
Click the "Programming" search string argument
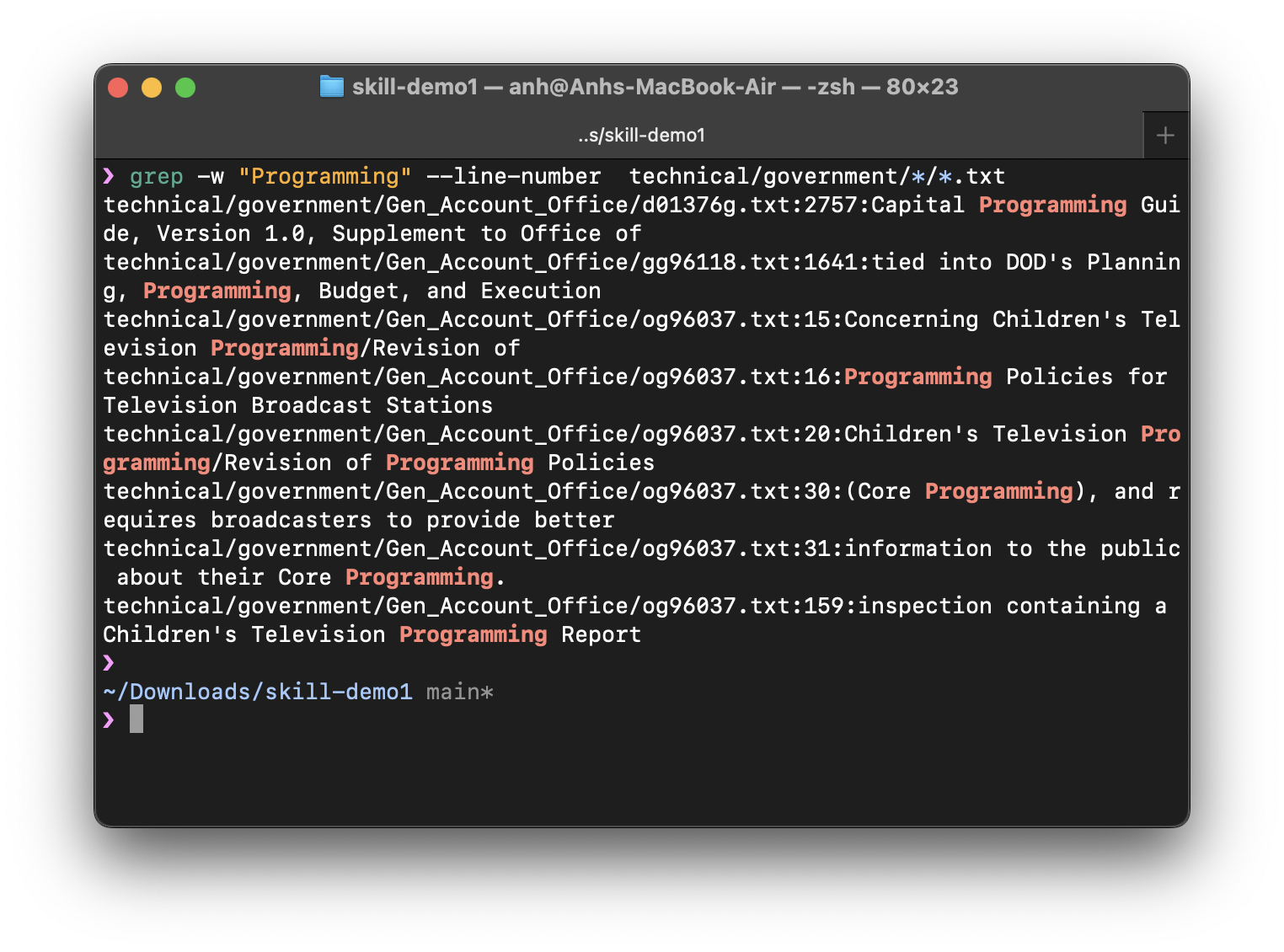[x=325, y=176]
